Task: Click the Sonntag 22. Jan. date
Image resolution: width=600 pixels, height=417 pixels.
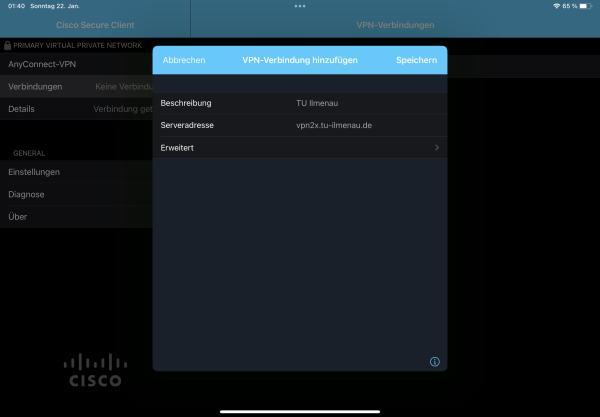Action: click(x=55, y=6)
